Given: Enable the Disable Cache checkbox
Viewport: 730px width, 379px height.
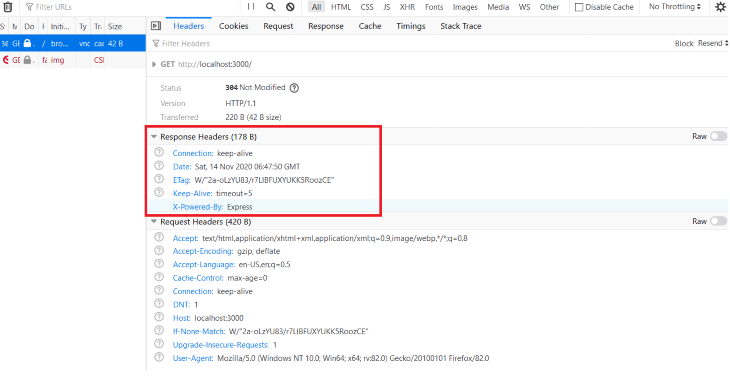Looking at the screenshot, I should coord(579,7).
